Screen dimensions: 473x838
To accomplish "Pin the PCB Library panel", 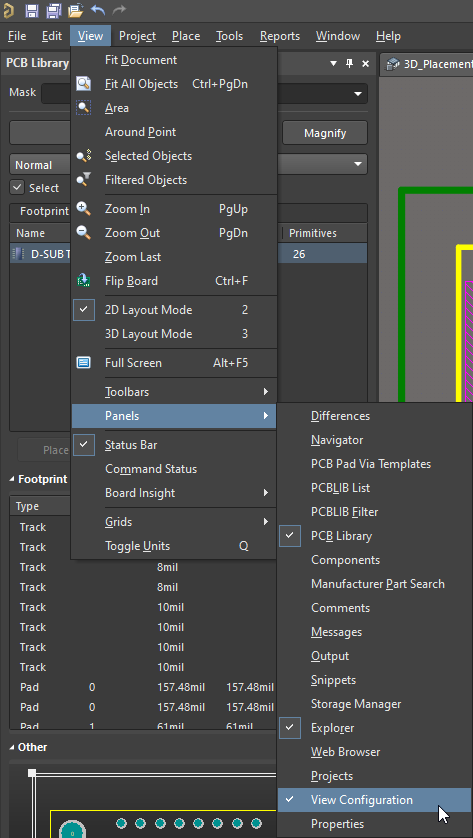I will pos(349,63).
